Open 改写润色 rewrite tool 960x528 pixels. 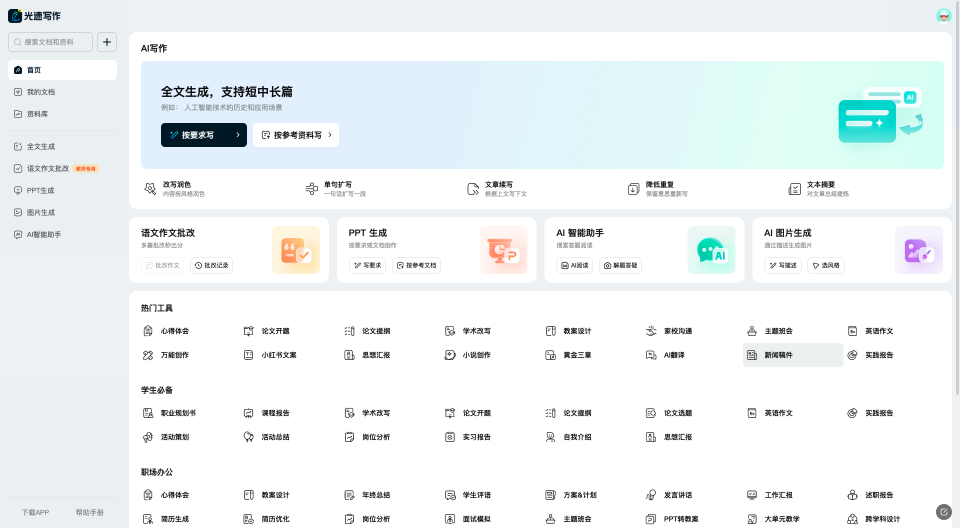pyautogui.click(x=174, y=189)
